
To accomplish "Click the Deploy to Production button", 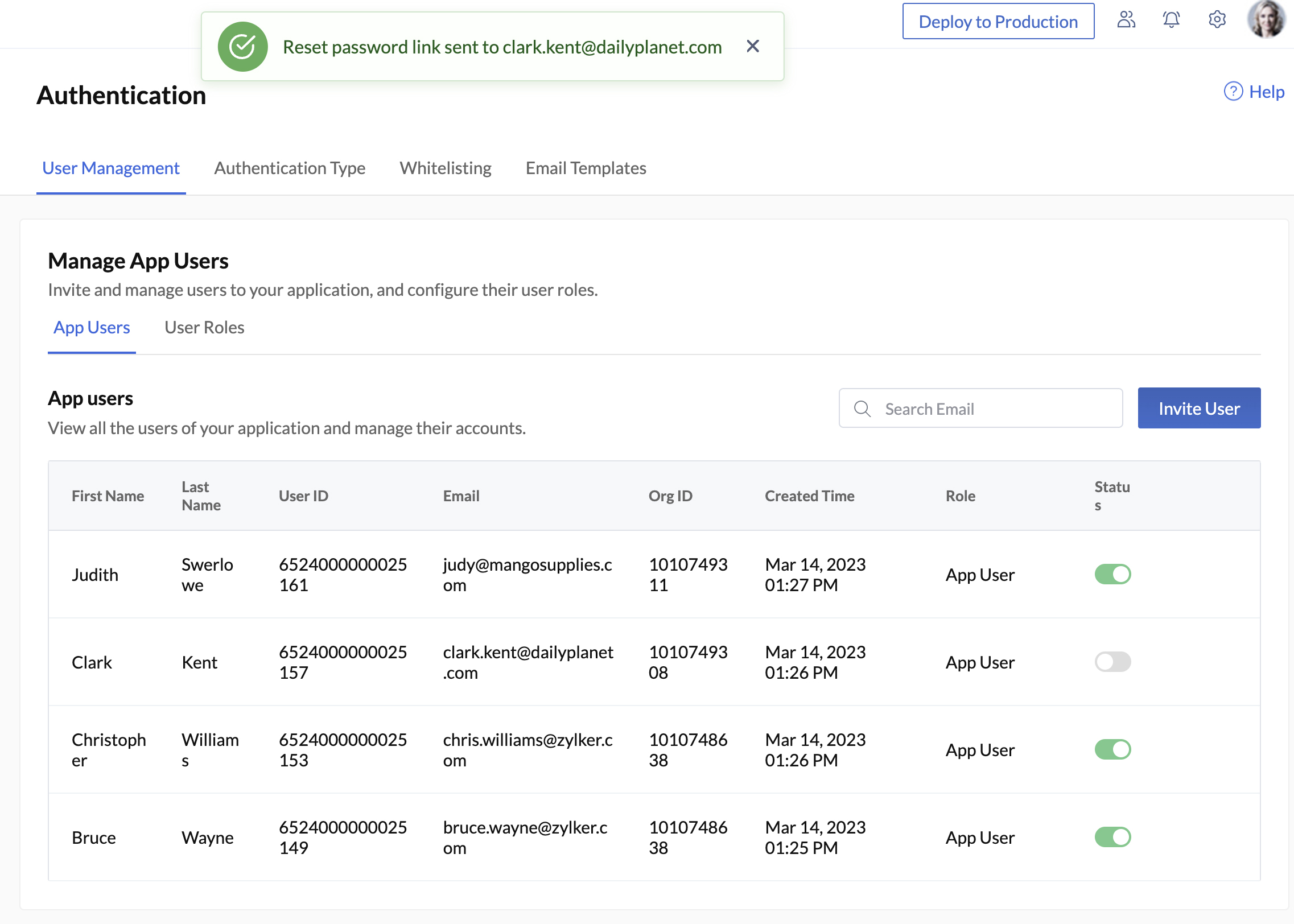I will coord(998,22).
